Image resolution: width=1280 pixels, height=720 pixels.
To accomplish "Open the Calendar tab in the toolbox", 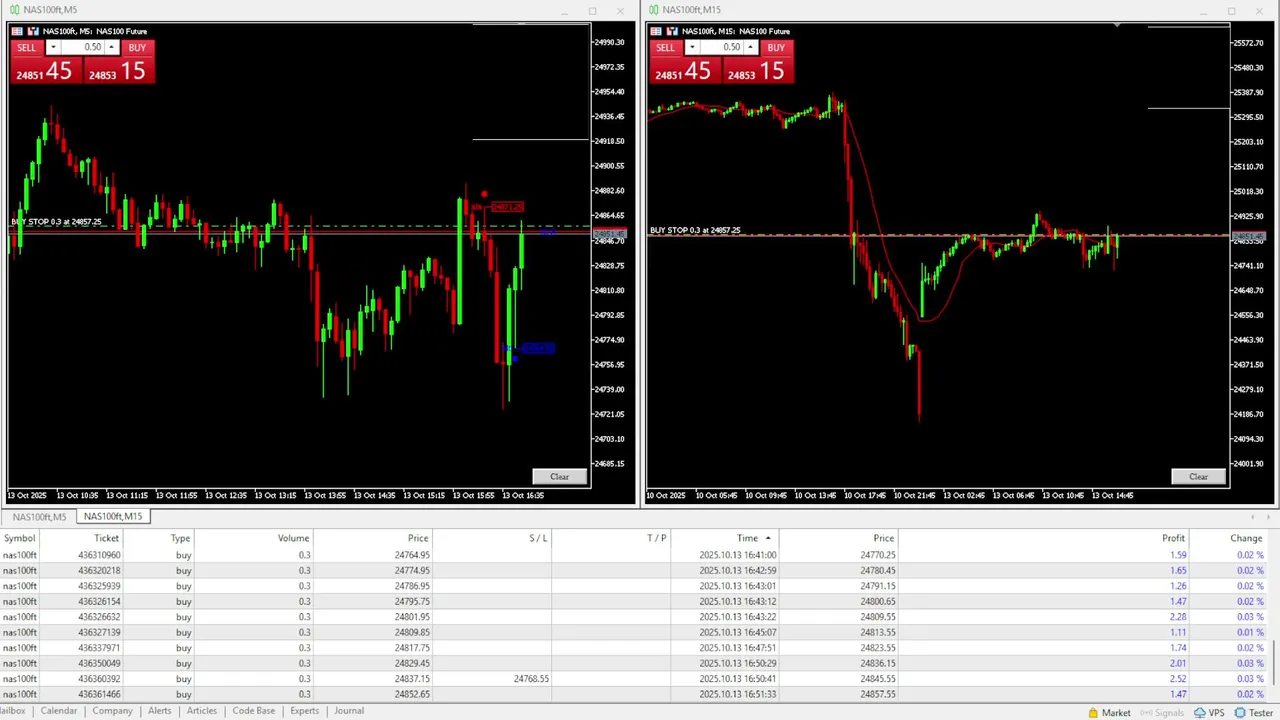I will 59,711.
